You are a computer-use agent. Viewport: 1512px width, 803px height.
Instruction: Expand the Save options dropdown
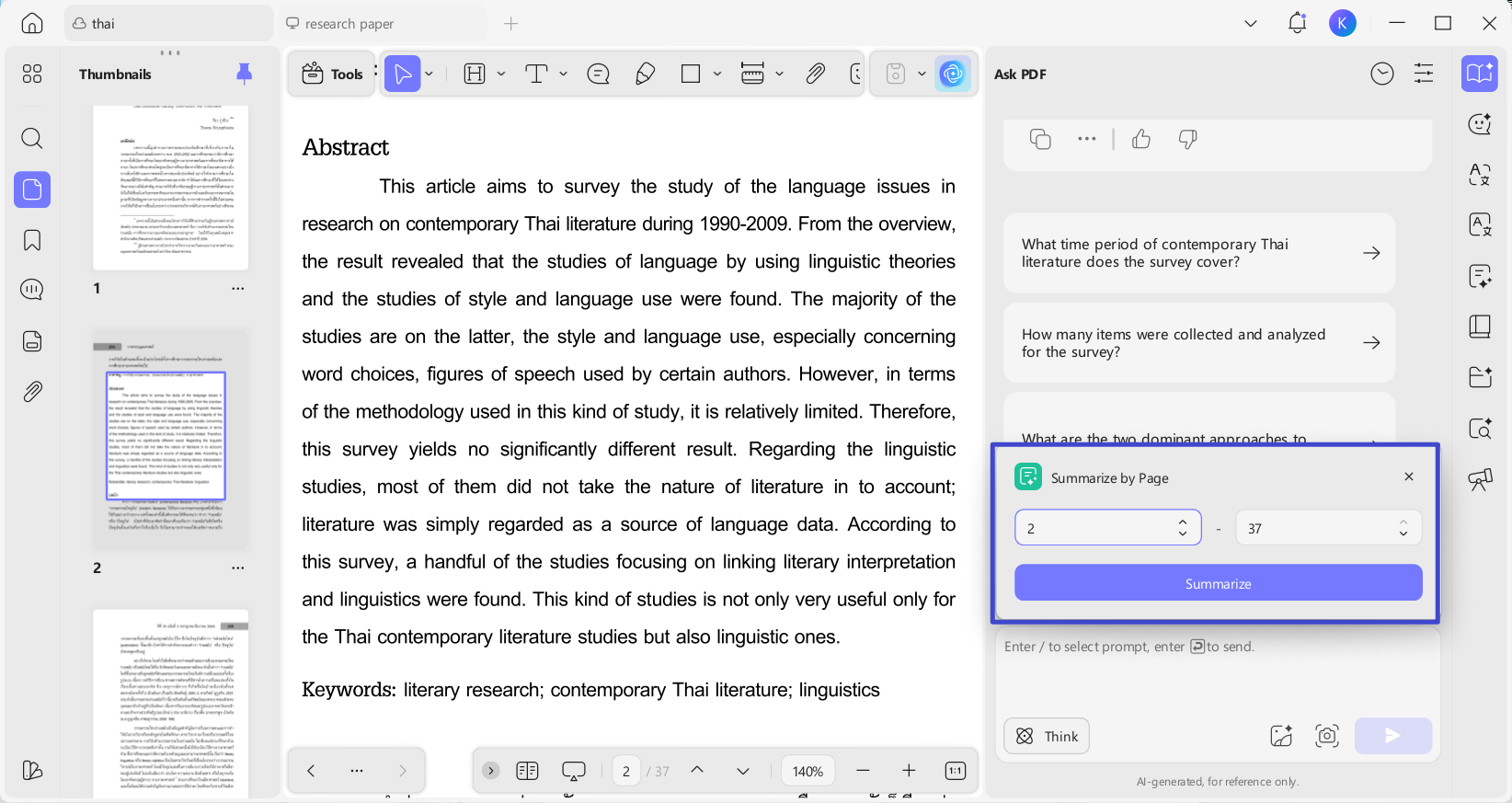point(922,74)
